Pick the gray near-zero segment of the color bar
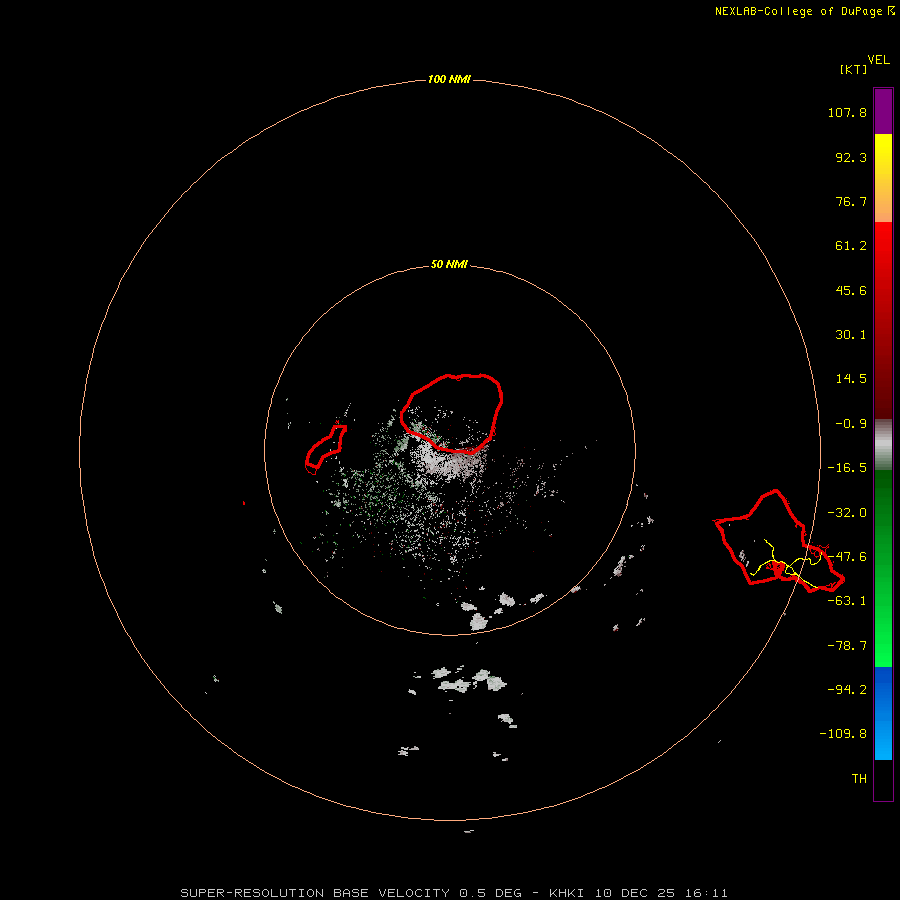This screenshot has height=900, width=900. click(883, 445)
